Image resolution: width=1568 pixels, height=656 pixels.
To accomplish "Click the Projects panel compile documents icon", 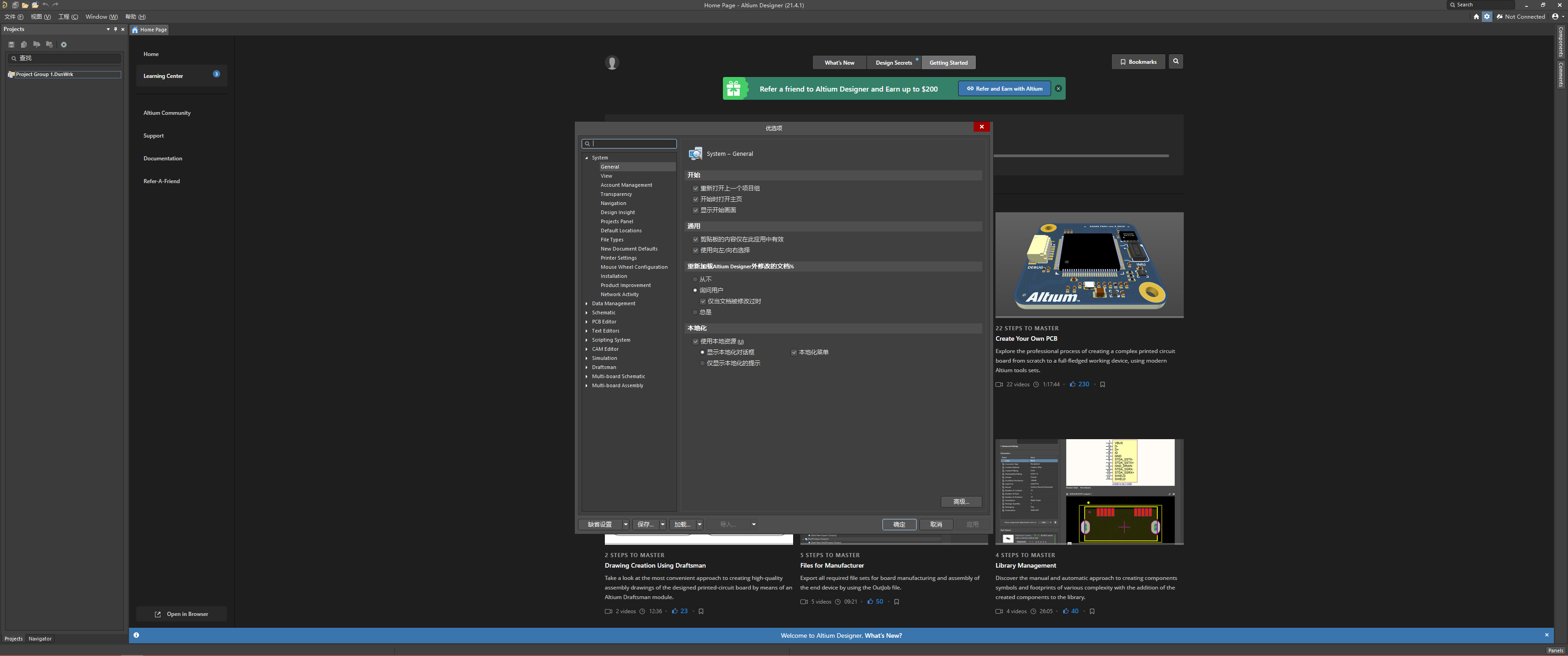I will (24, 45).
